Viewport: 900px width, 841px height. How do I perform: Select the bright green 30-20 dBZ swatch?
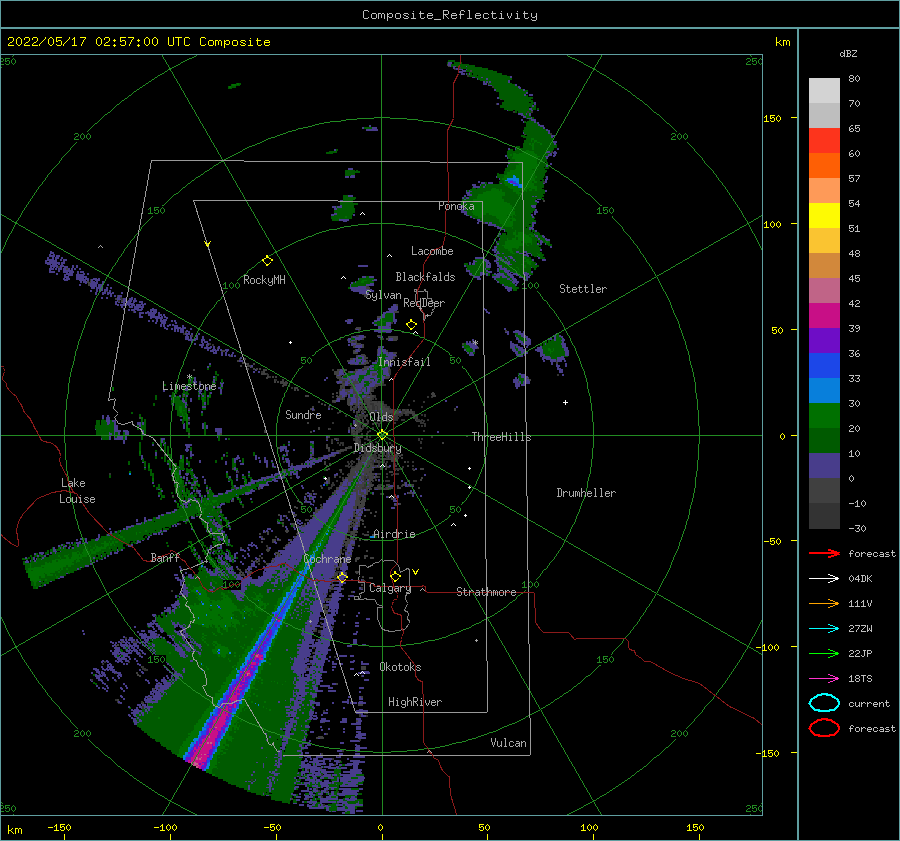824,416
